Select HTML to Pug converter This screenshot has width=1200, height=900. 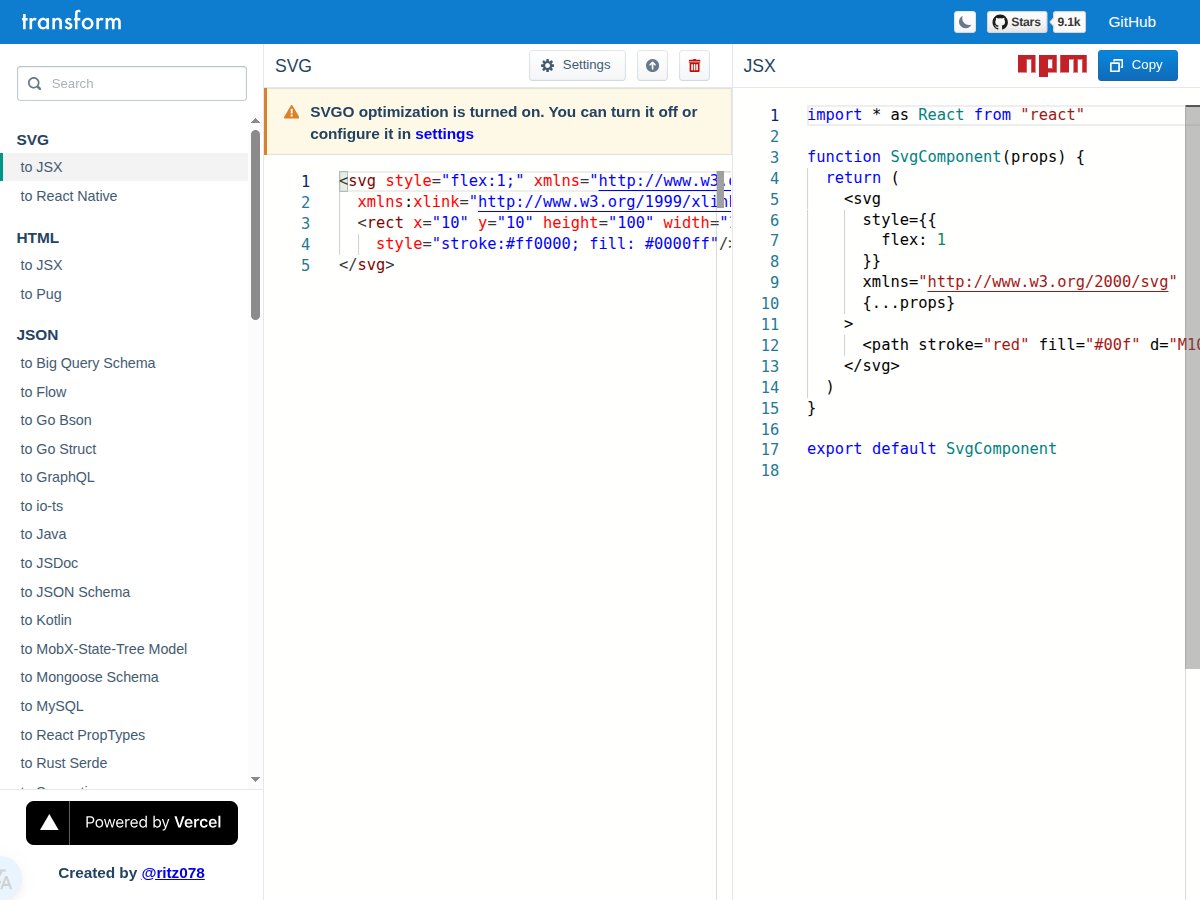click(41, 294)
